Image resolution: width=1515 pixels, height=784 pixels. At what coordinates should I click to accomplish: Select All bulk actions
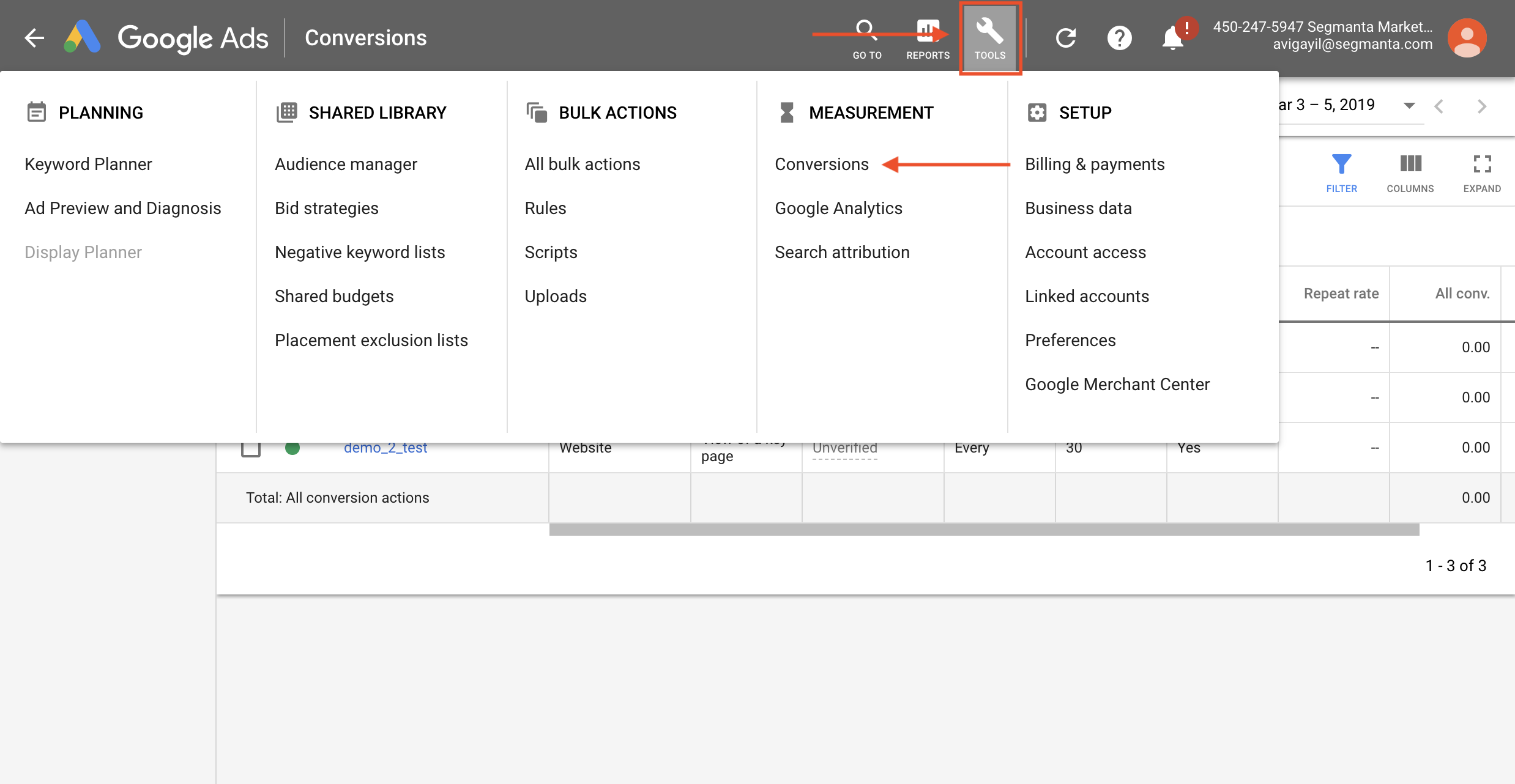tap(583, 164)
